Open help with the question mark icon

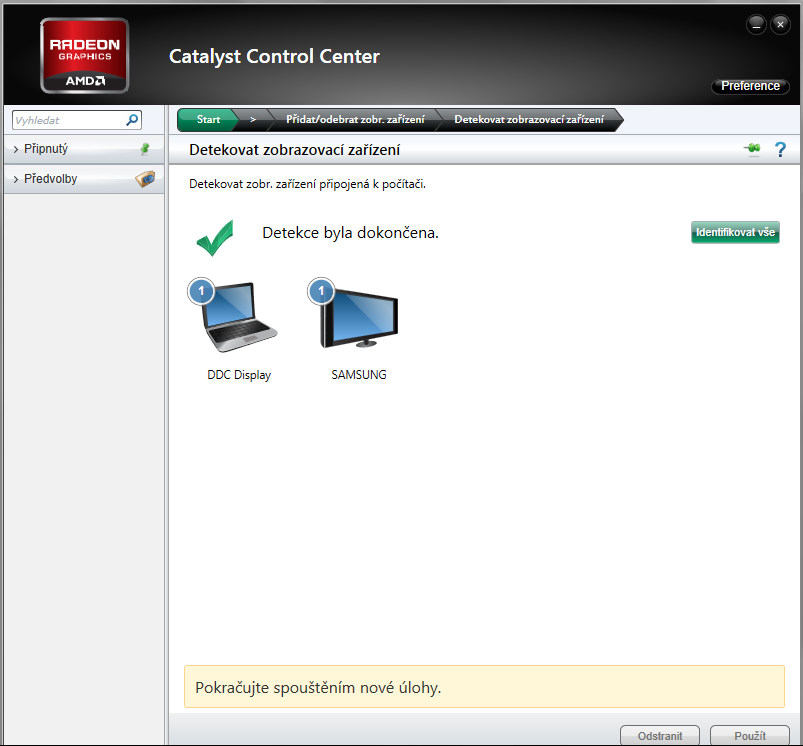click(x=780, y=150)
